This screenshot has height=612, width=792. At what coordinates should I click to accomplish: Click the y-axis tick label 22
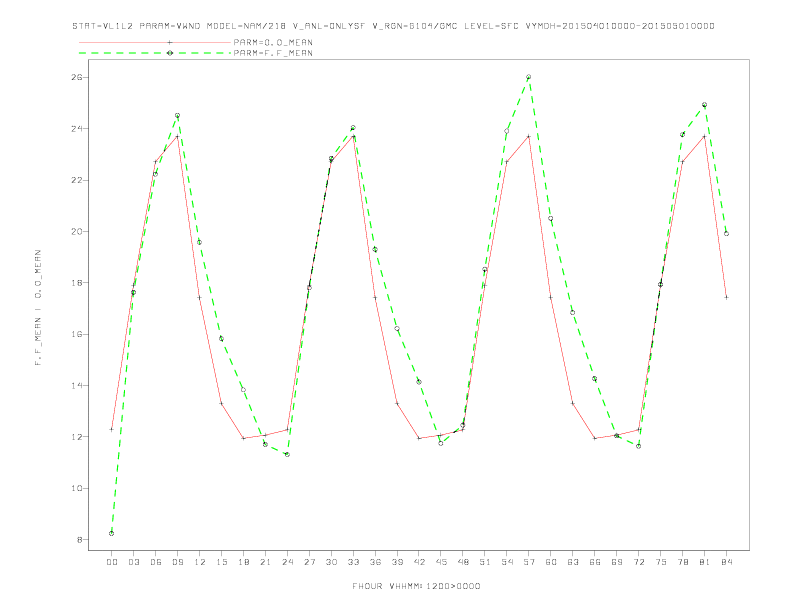[77, 180]
